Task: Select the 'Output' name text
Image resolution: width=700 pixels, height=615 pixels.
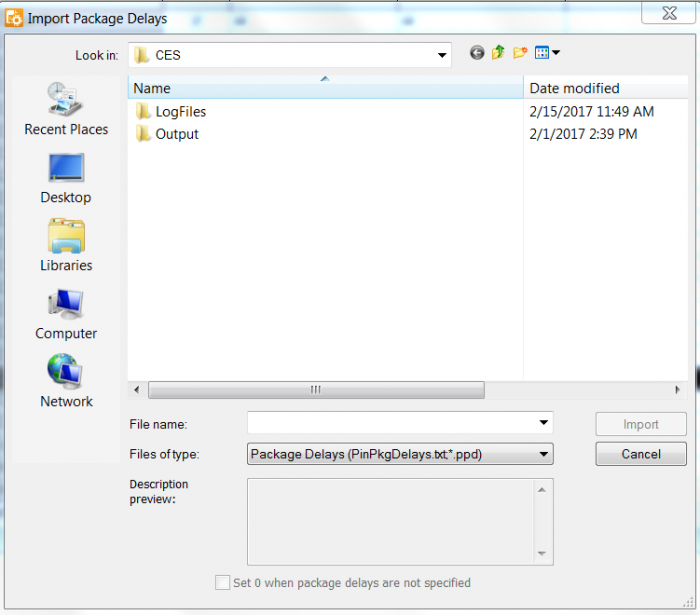Action: pos(177,134)
